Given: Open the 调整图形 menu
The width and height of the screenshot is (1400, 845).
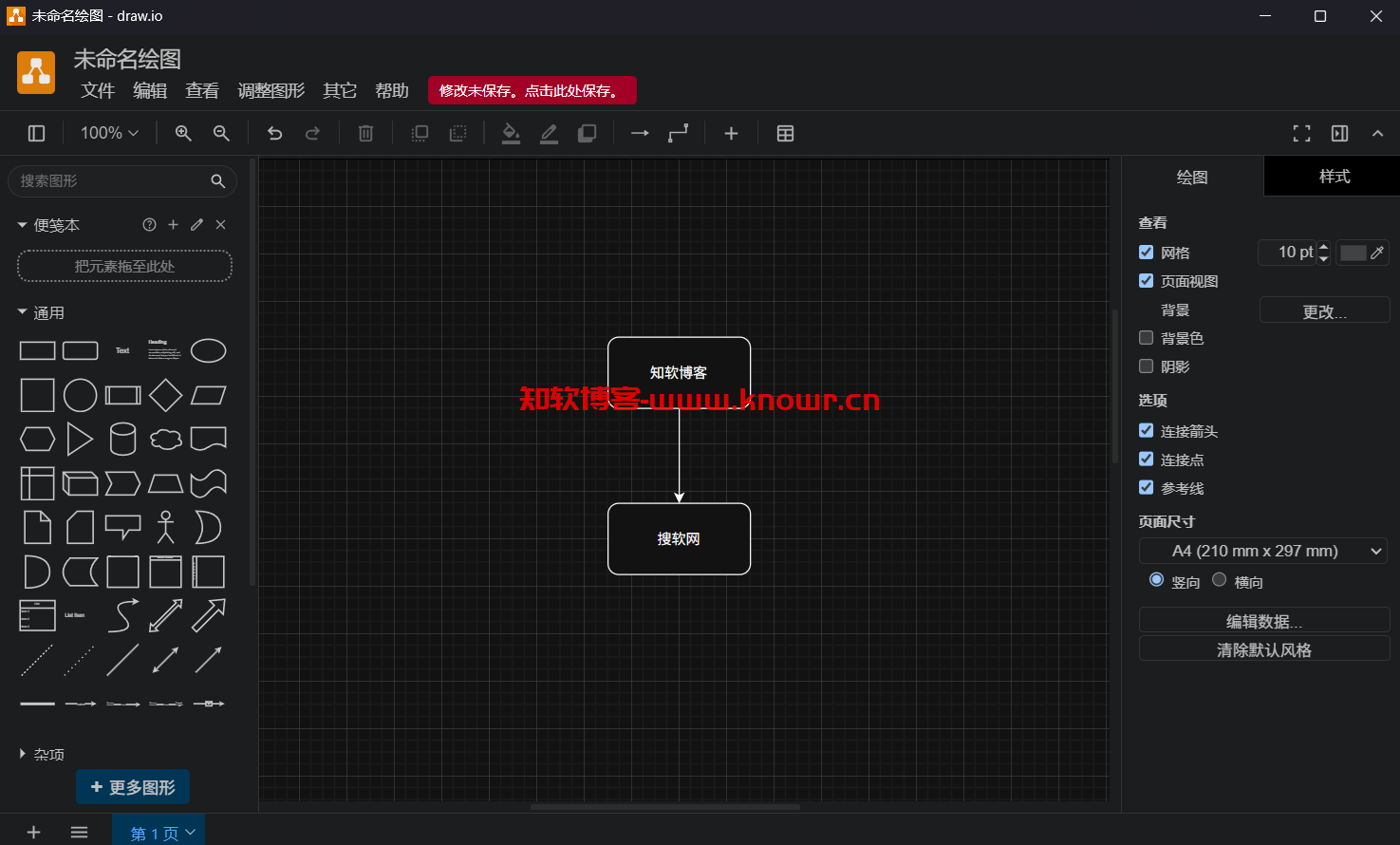Looking at the screenshot, I should (271, 91).
